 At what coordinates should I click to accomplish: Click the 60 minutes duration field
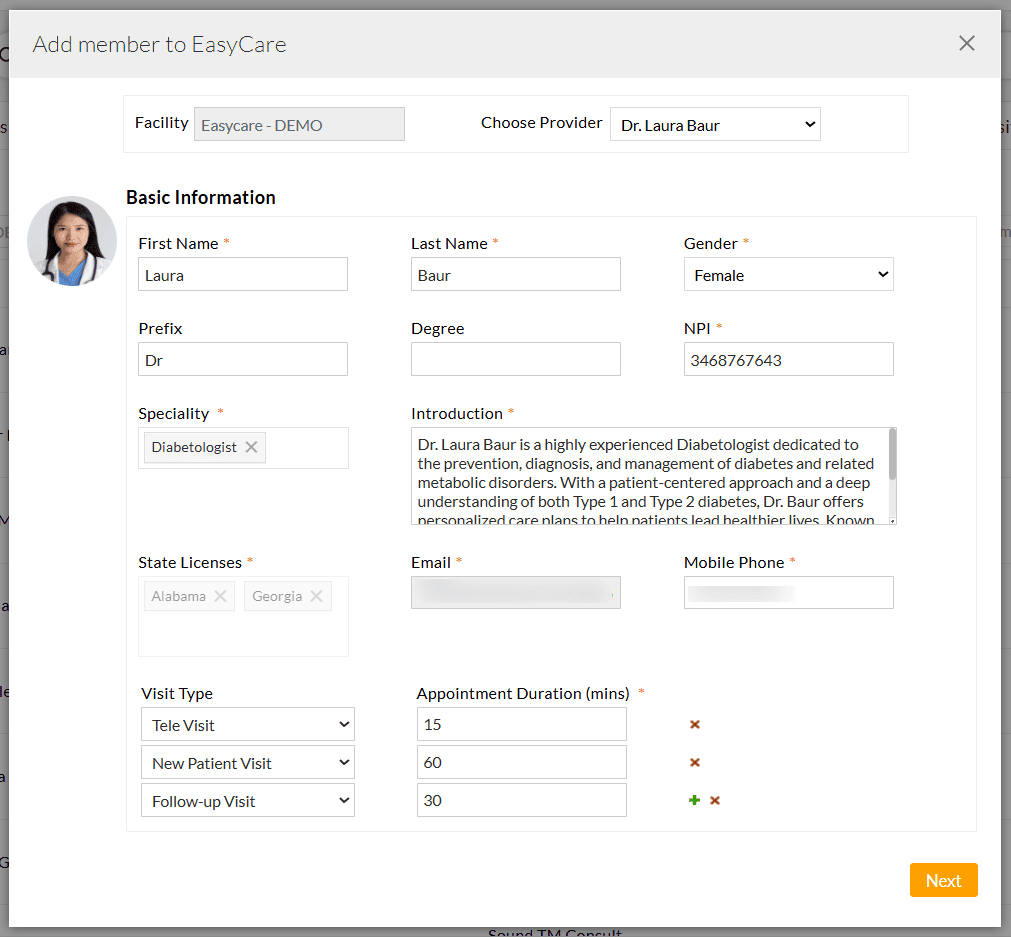[x=521, y=762]
